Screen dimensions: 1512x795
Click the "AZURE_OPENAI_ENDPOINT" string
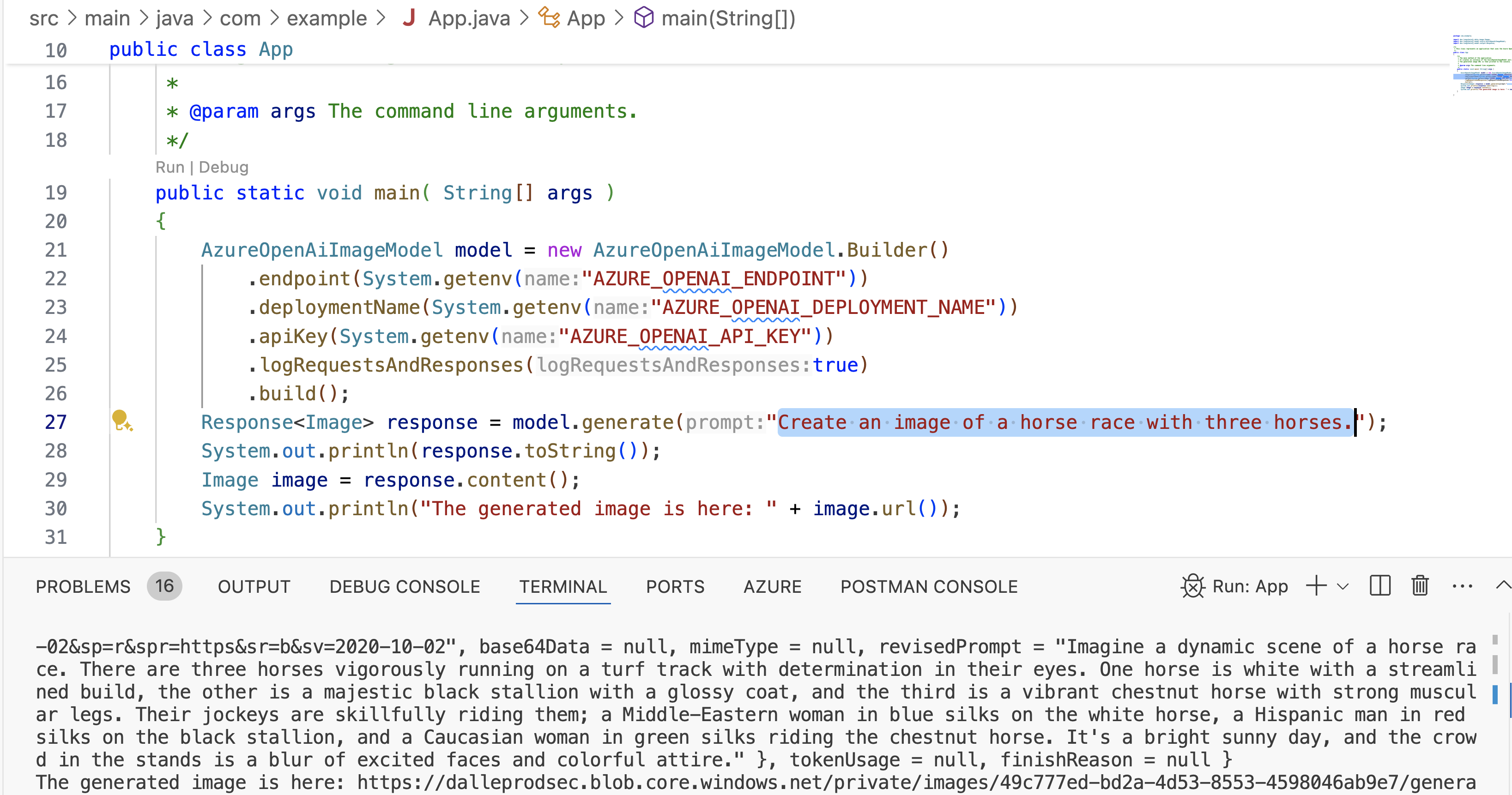(x=714, y=278)
